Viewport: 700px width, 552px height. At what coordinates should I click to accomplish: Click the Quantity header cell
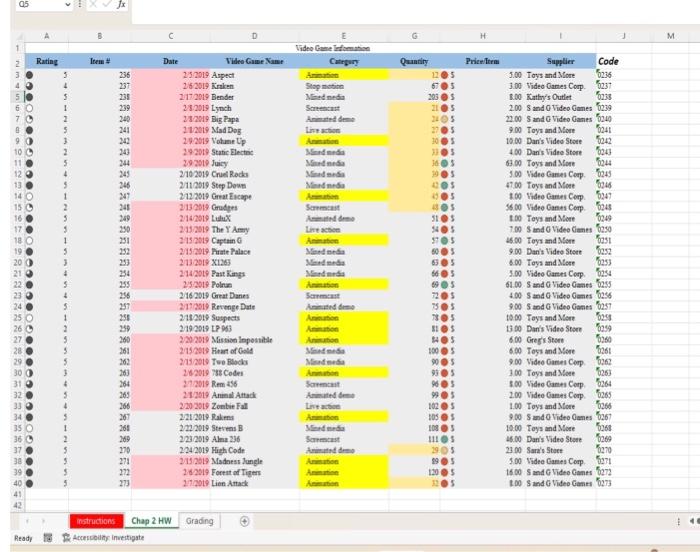pos(414,62)
